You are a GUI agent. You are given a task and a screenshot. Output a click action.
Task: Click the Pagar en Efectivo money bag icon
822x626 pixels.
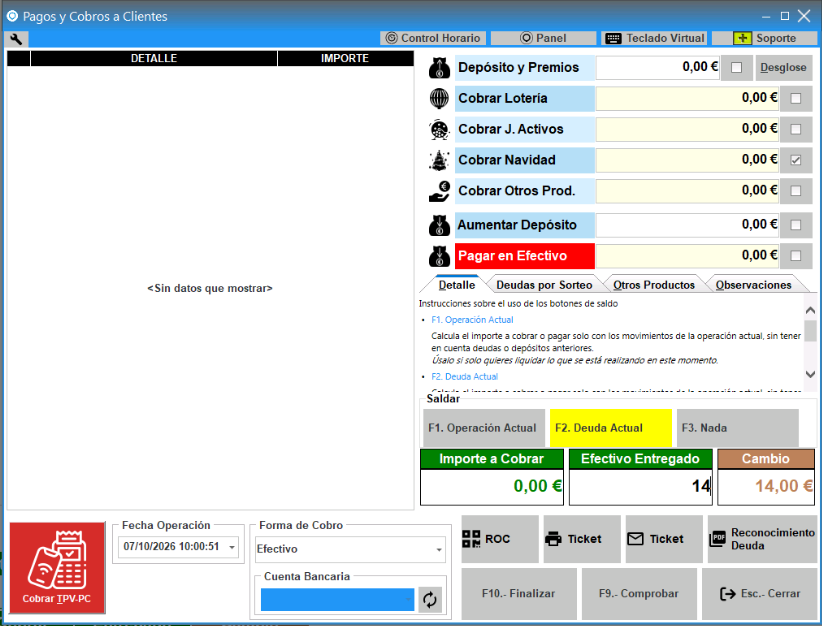click(x=439, y=256)
